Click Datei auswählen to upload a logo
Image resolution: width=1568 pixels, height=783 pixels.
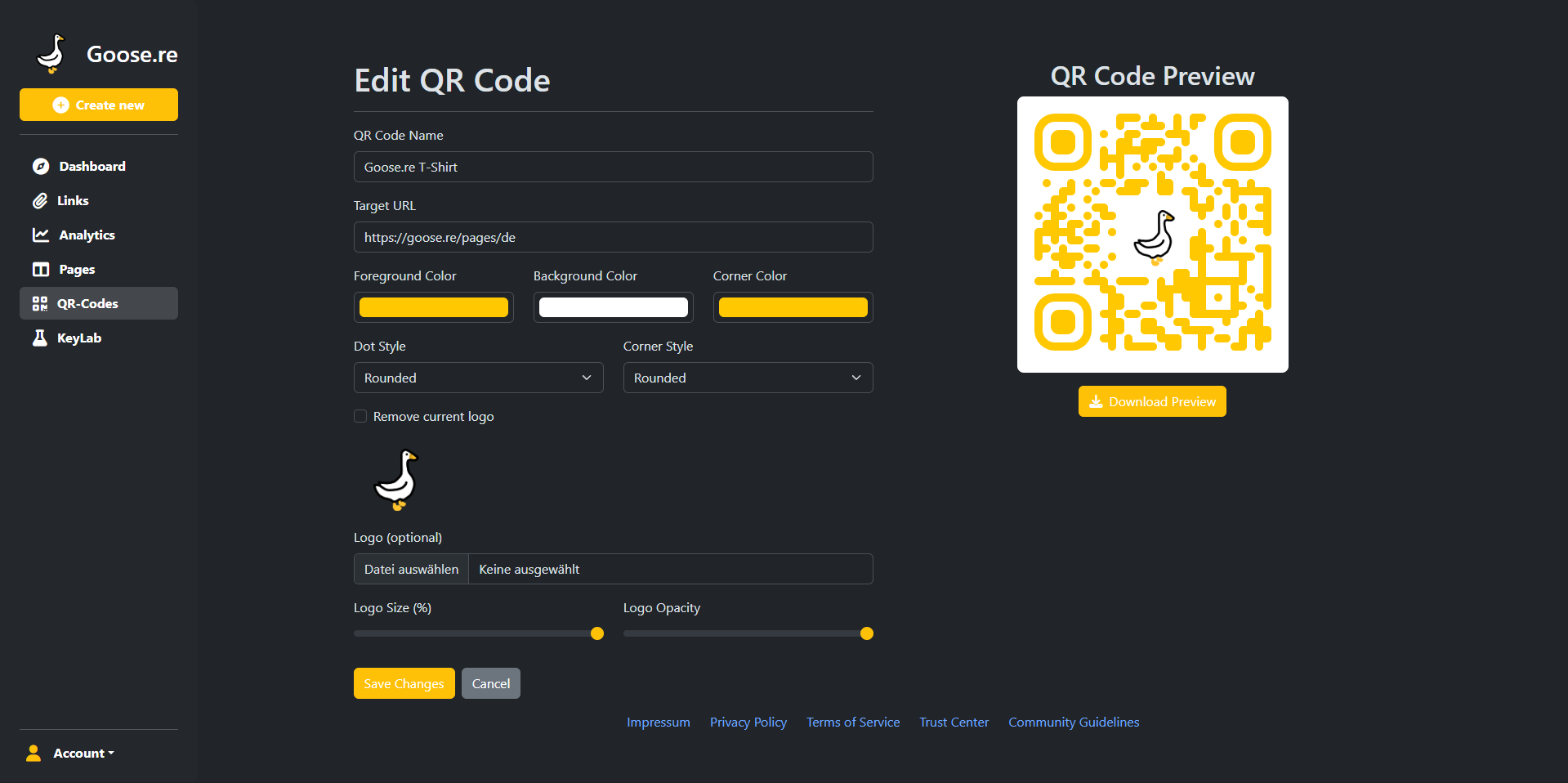(410, 569)
